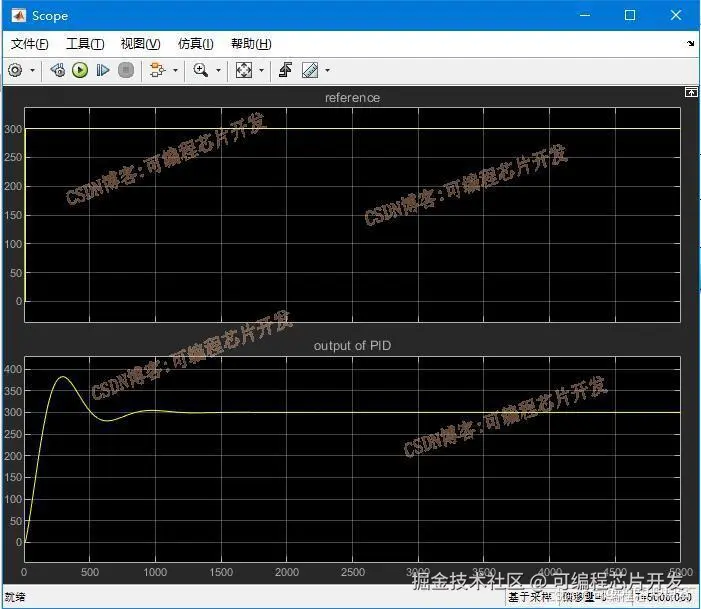Click the 基于采样 status bar entry
This screenshot has width=701, height=609.
[530, 596]
